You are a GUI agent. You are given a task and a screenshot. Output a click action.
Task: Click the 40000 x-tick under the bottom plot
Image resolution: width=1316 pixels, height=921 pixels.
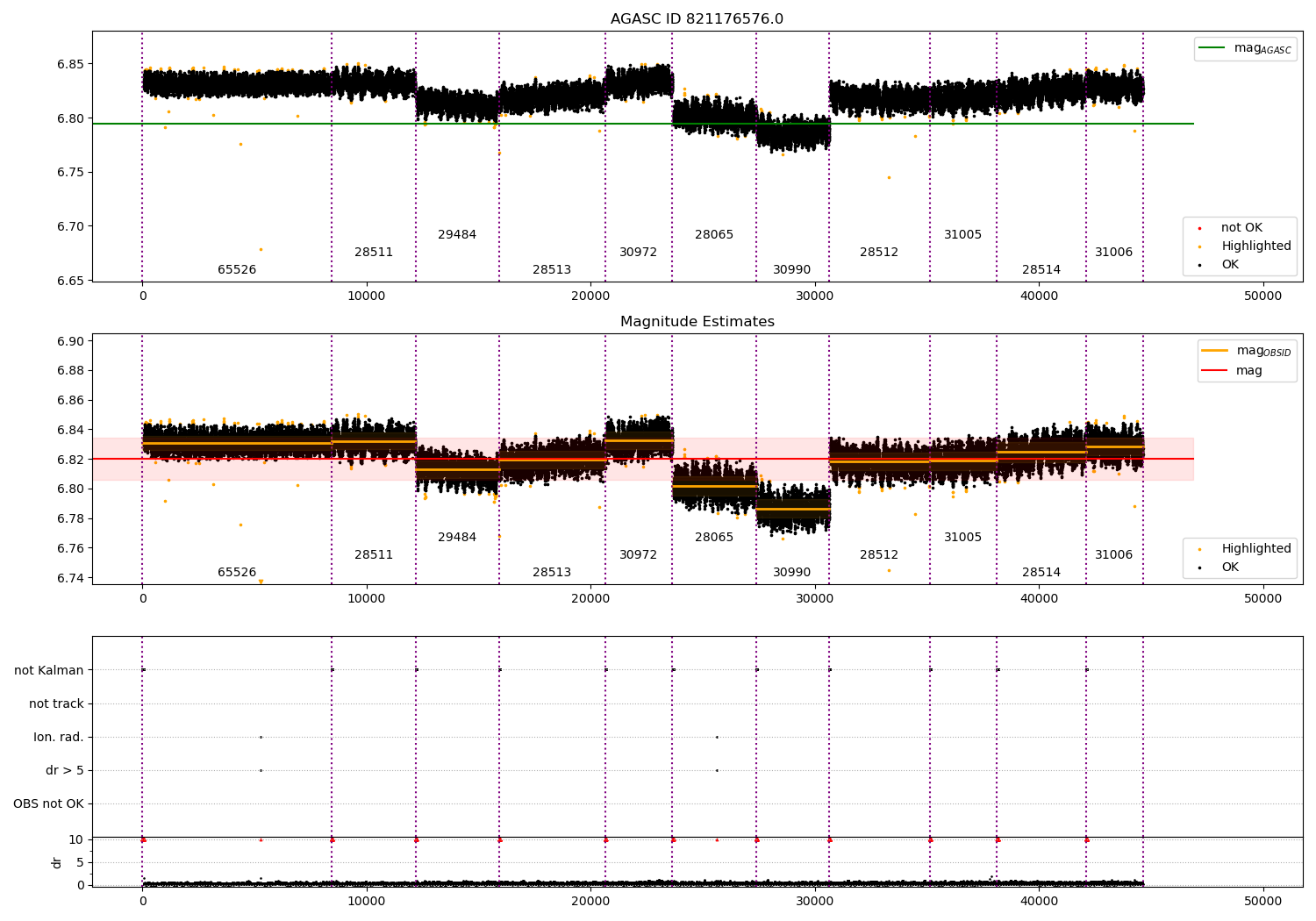tap(1040, 901)
